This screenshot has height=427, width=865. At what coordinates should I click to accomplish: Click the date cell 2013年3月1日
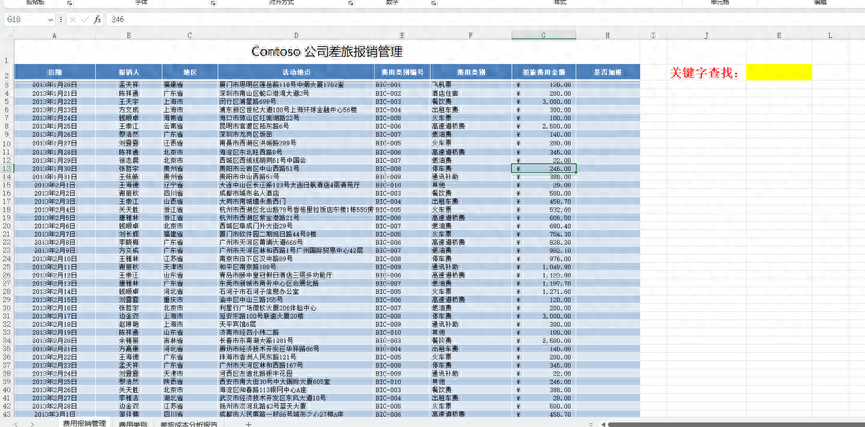point(55,414)
